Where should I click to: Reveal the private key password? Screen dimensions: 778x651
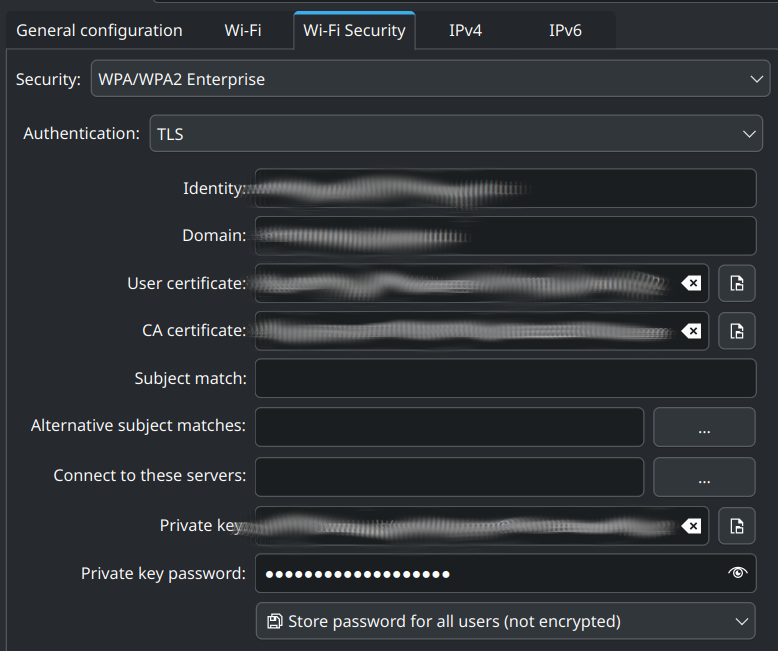click(737, 573)
